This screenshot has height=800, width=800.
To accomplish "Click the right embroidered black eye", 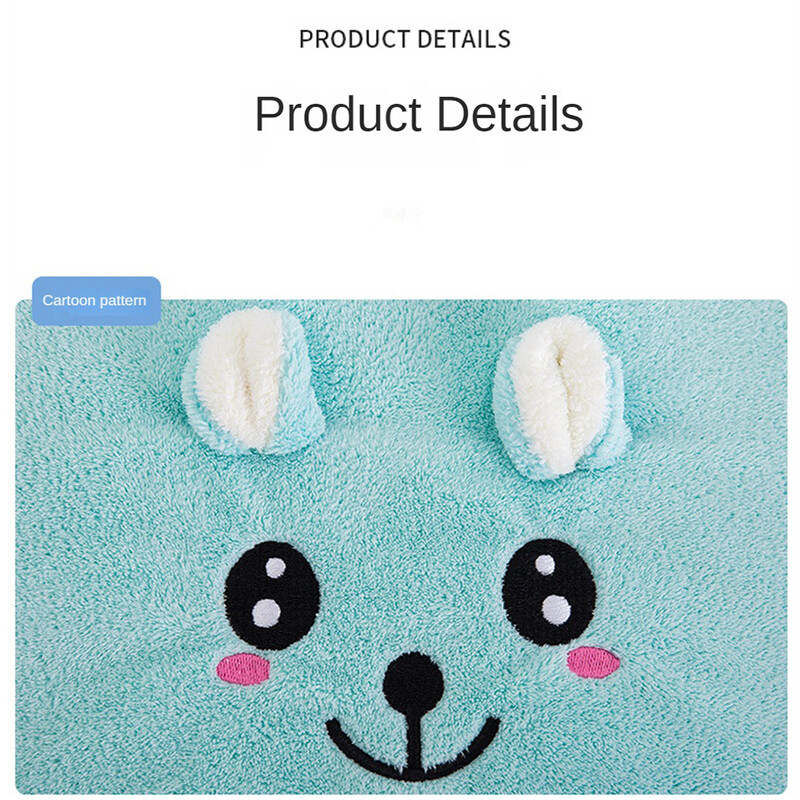I will click(549, 592).
